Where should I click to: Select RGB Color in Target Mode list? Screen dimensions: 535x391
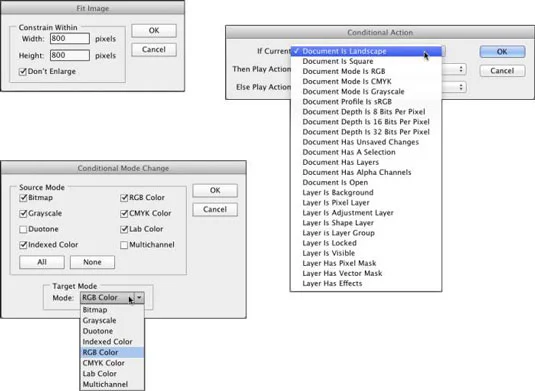tap(112, 352)
